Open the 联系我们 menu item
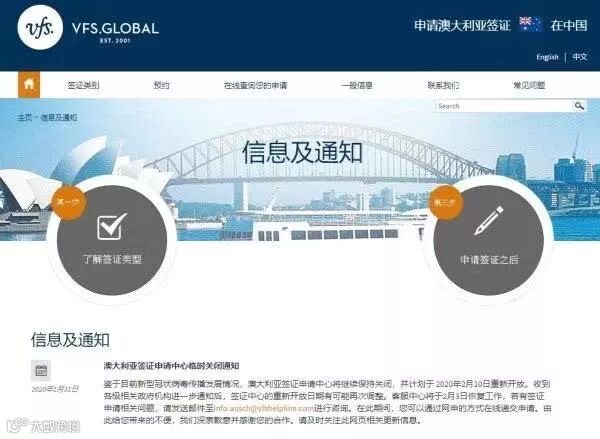Viewport: 600px width, 439px height. click(443, 85)
